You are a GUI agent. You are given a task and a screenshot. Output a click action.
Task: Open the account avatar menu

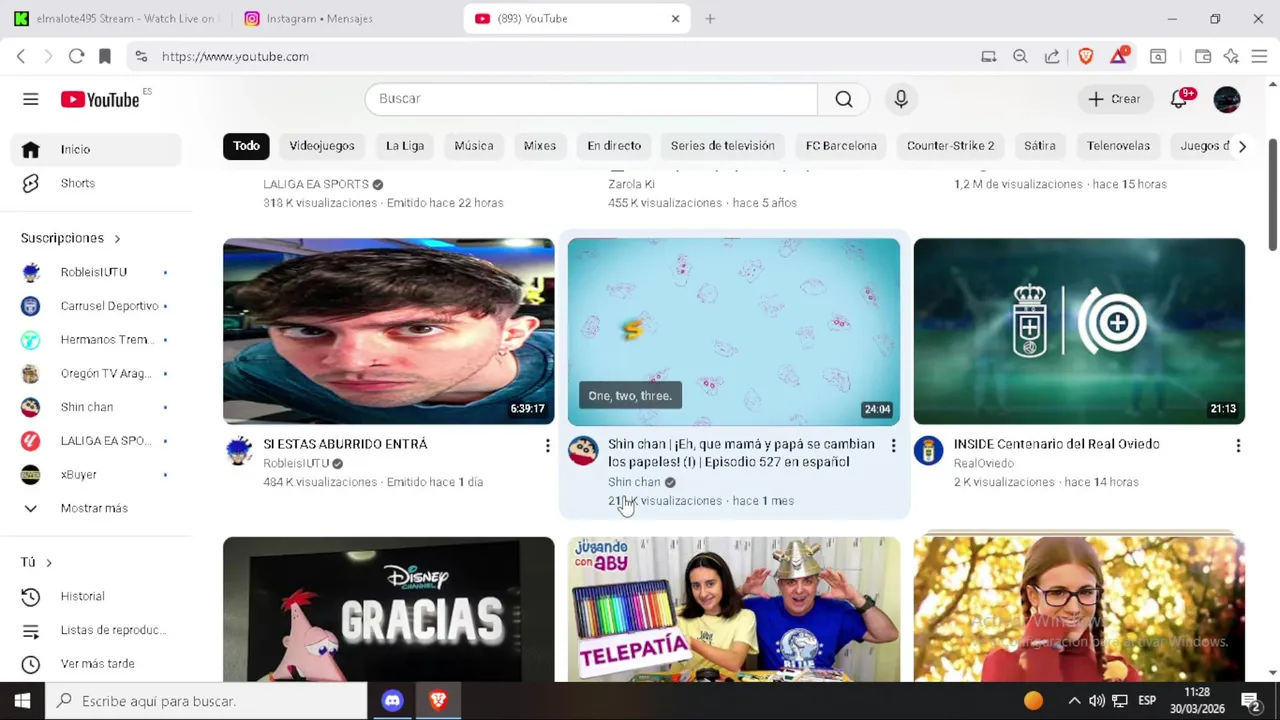point(1227,99)
